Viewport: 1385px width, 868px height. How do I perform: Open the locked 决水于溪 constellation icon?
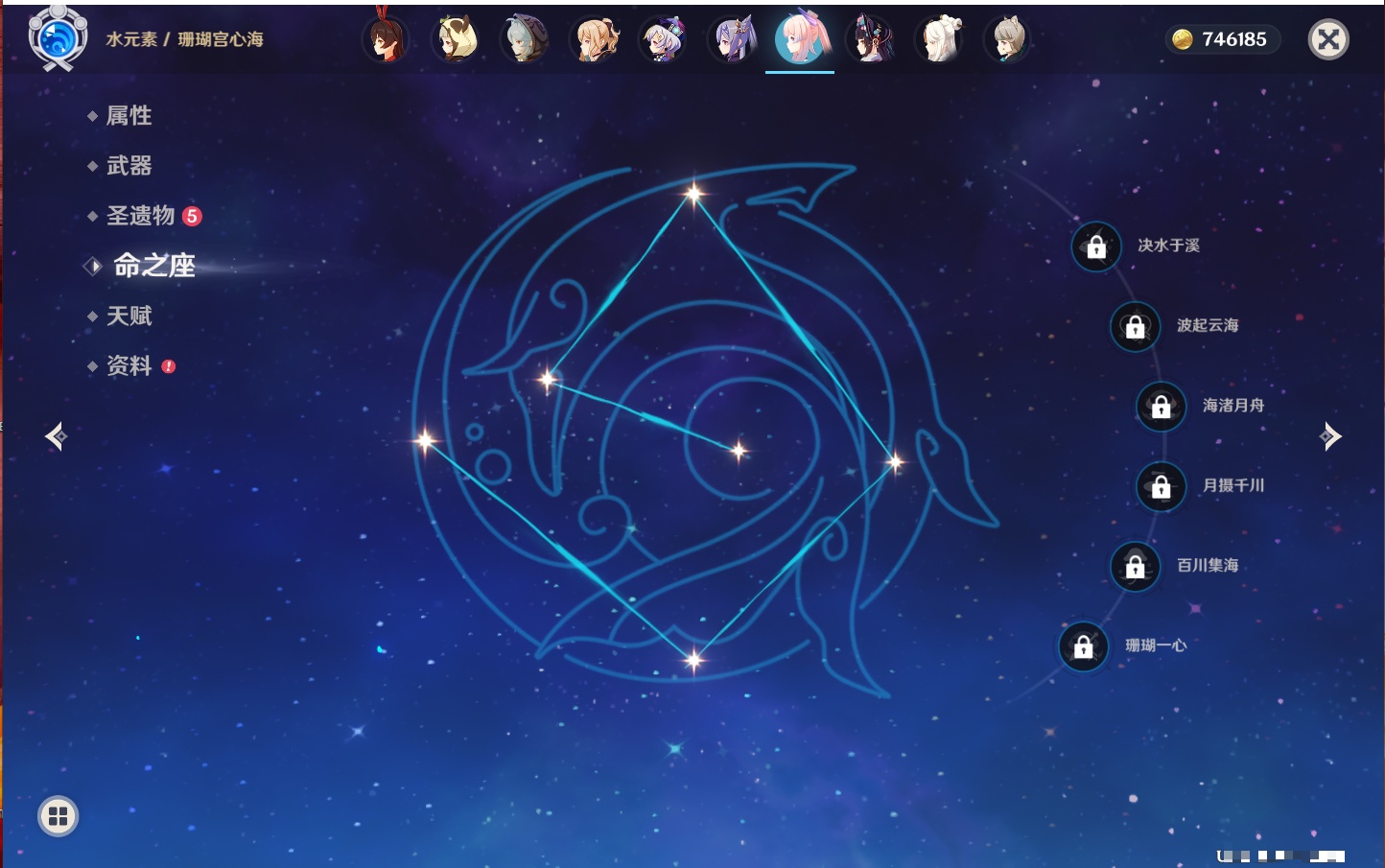coord(1096,247)
